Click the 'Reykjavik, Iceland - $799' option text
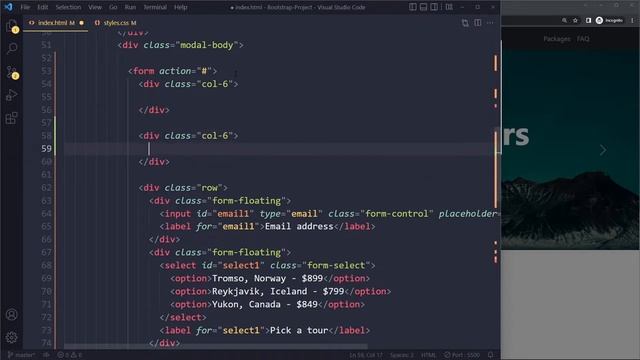This screenshot has width=640, height=360. point(278,291)
